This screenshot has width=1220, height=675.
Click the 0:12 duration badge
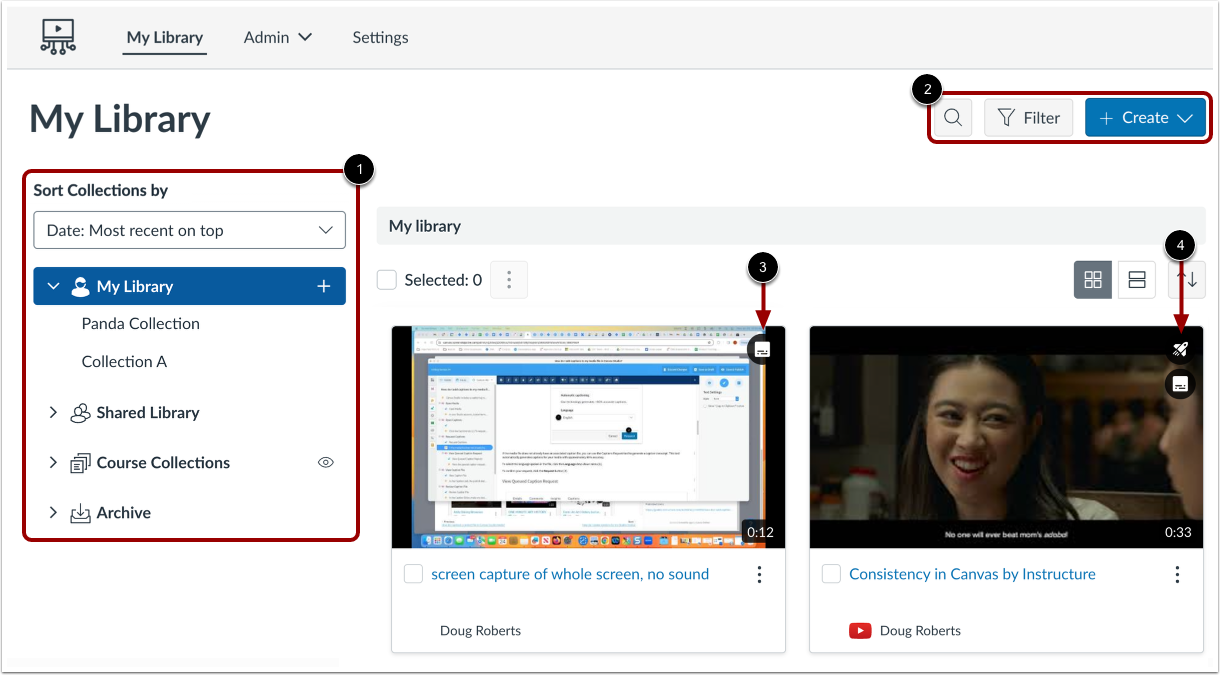point(760,532)
